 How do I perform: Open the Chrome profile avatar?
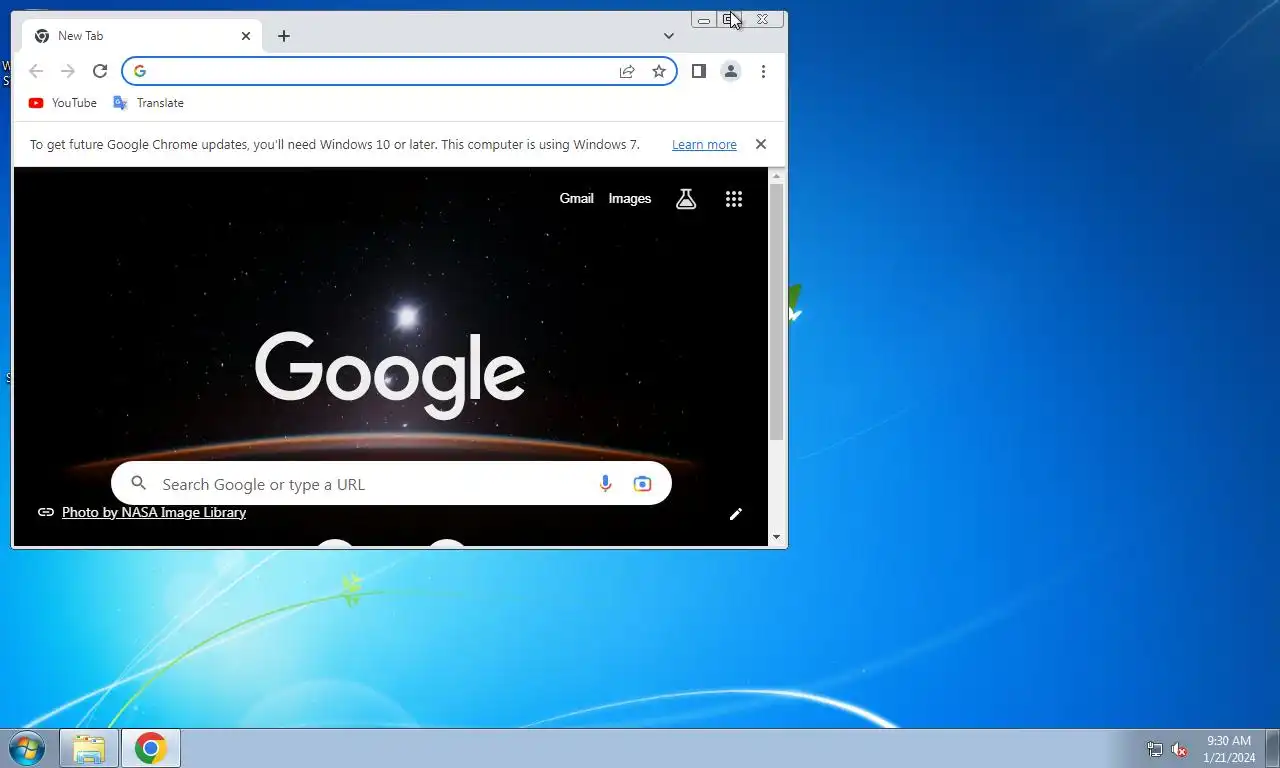tap(731, 71)
